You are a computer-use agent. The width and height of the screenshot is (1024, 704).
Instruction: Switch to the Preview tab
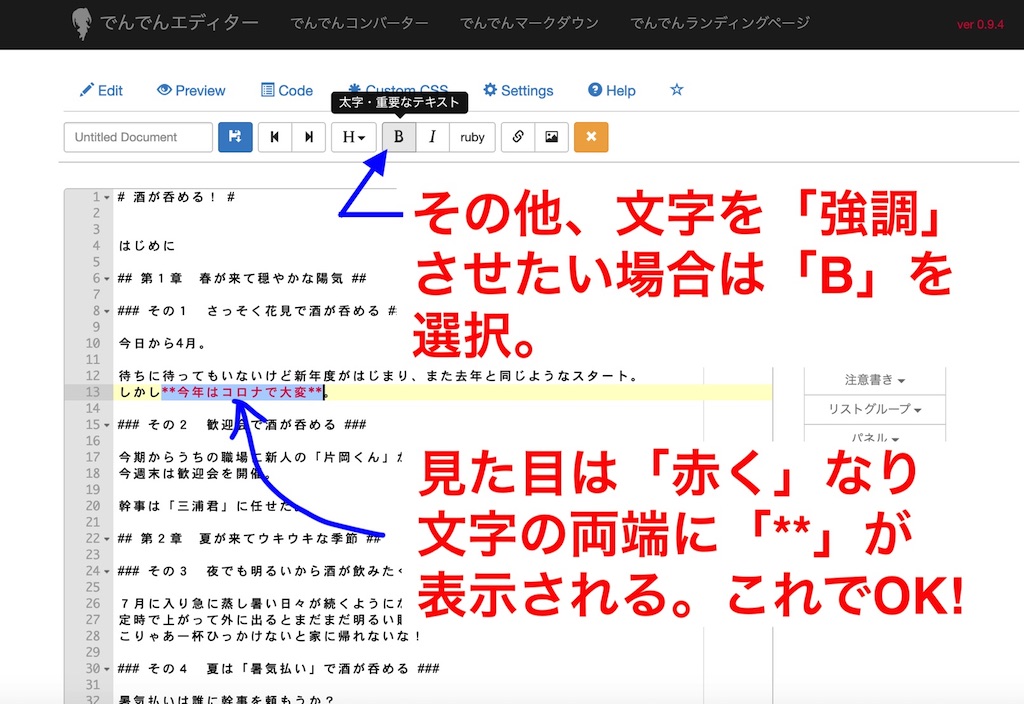point(191,90)
